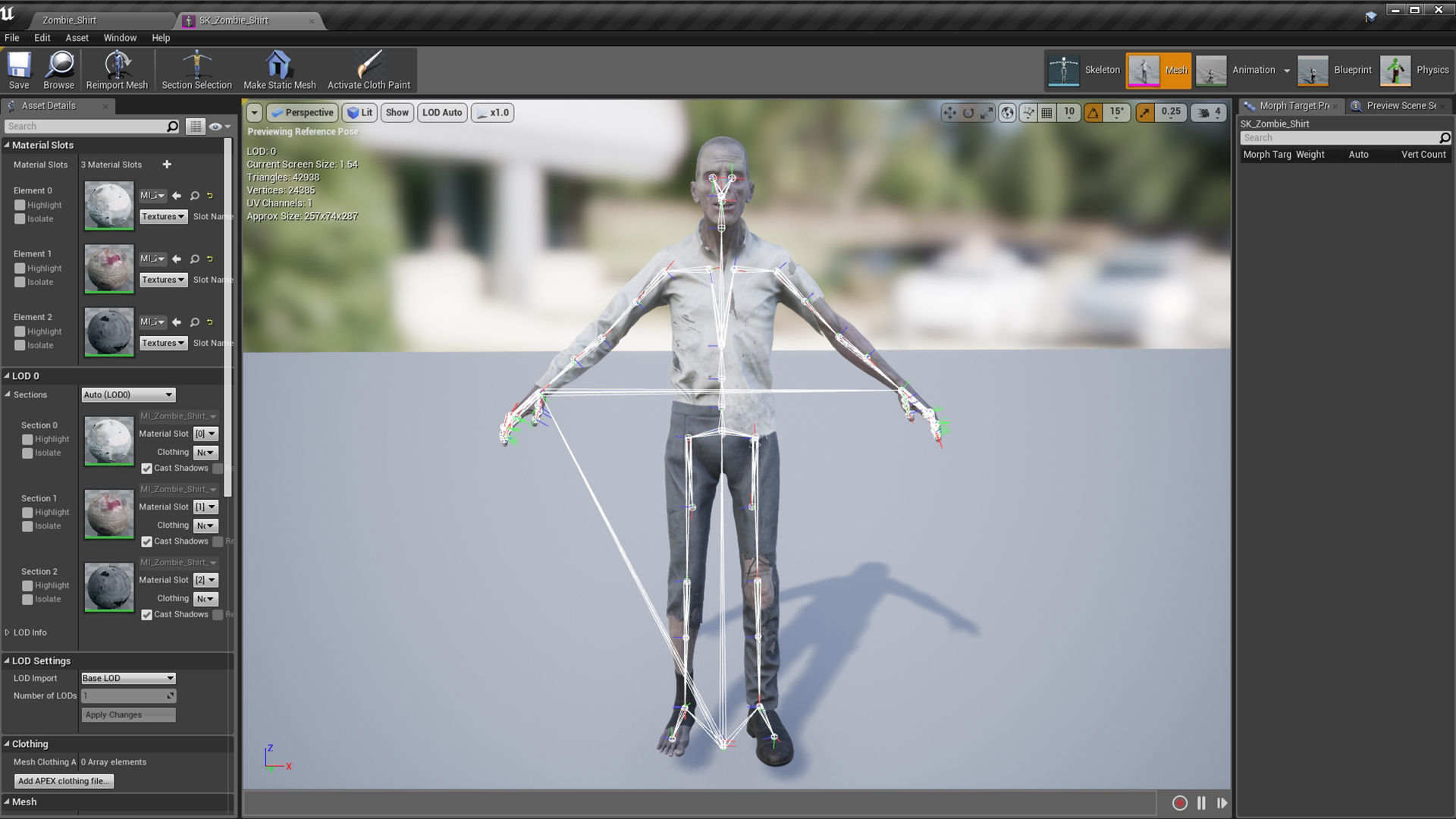Screen dimensions: 1456x819
Task: Activate Section Selection tool
Action: pos(196,70)
